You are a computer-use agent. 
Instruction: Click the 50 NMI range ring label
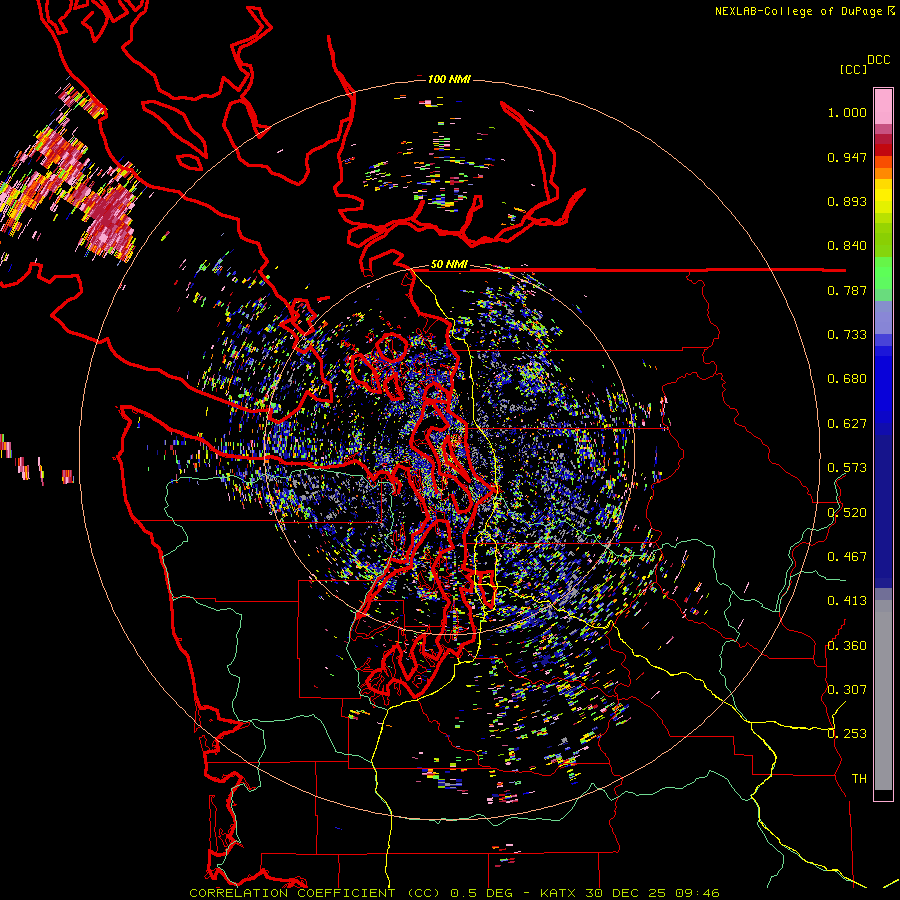(449, 264)
